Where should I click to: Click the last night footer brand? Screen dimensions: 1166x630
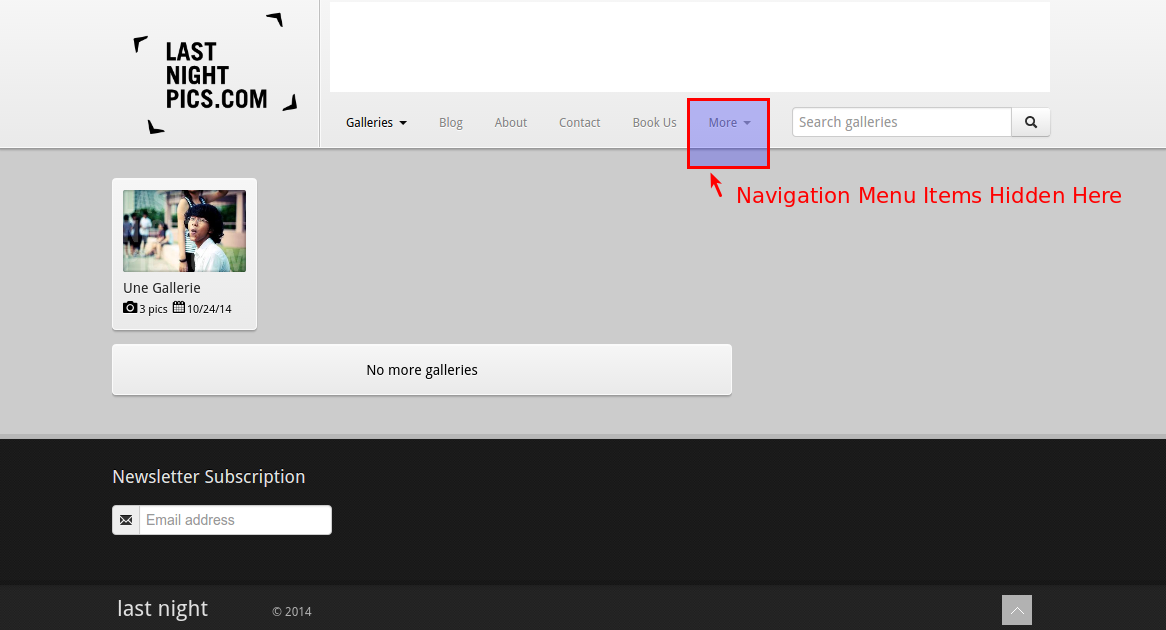coord(163,608)
